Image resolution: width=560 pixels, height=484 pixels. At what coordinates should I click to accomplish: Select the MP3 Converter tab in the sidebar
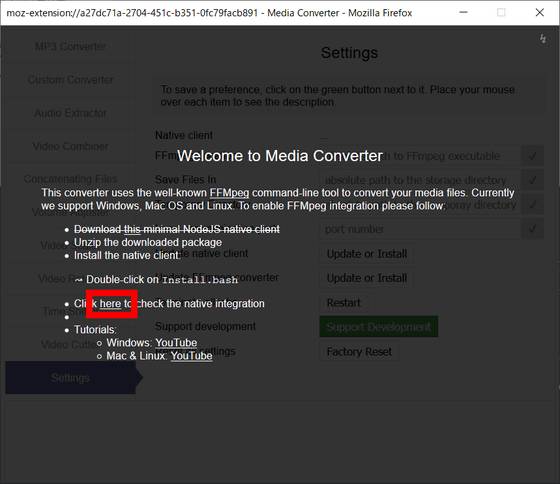70,46
